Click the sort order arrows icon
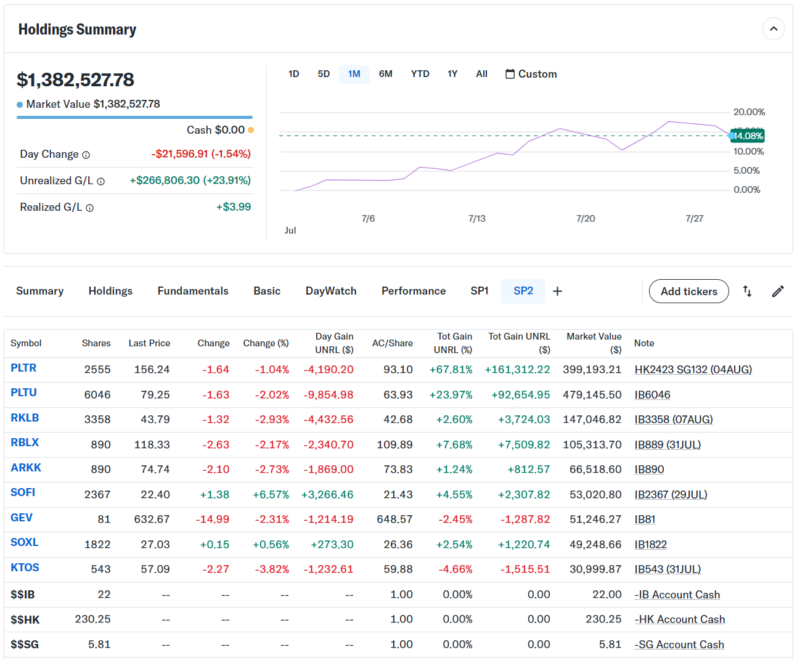The image size is (800, 660). (747, 291)
